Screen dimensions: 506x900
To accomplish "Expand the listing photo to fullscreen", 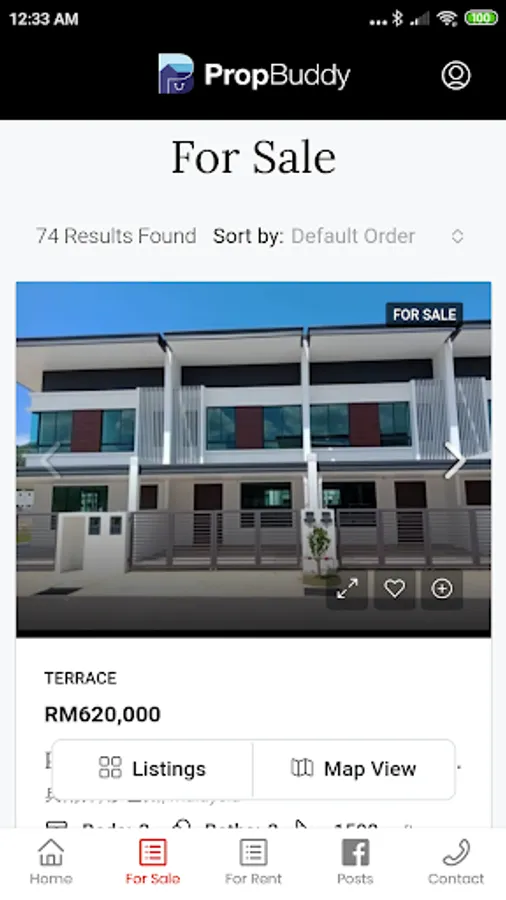I will (347, 588).
